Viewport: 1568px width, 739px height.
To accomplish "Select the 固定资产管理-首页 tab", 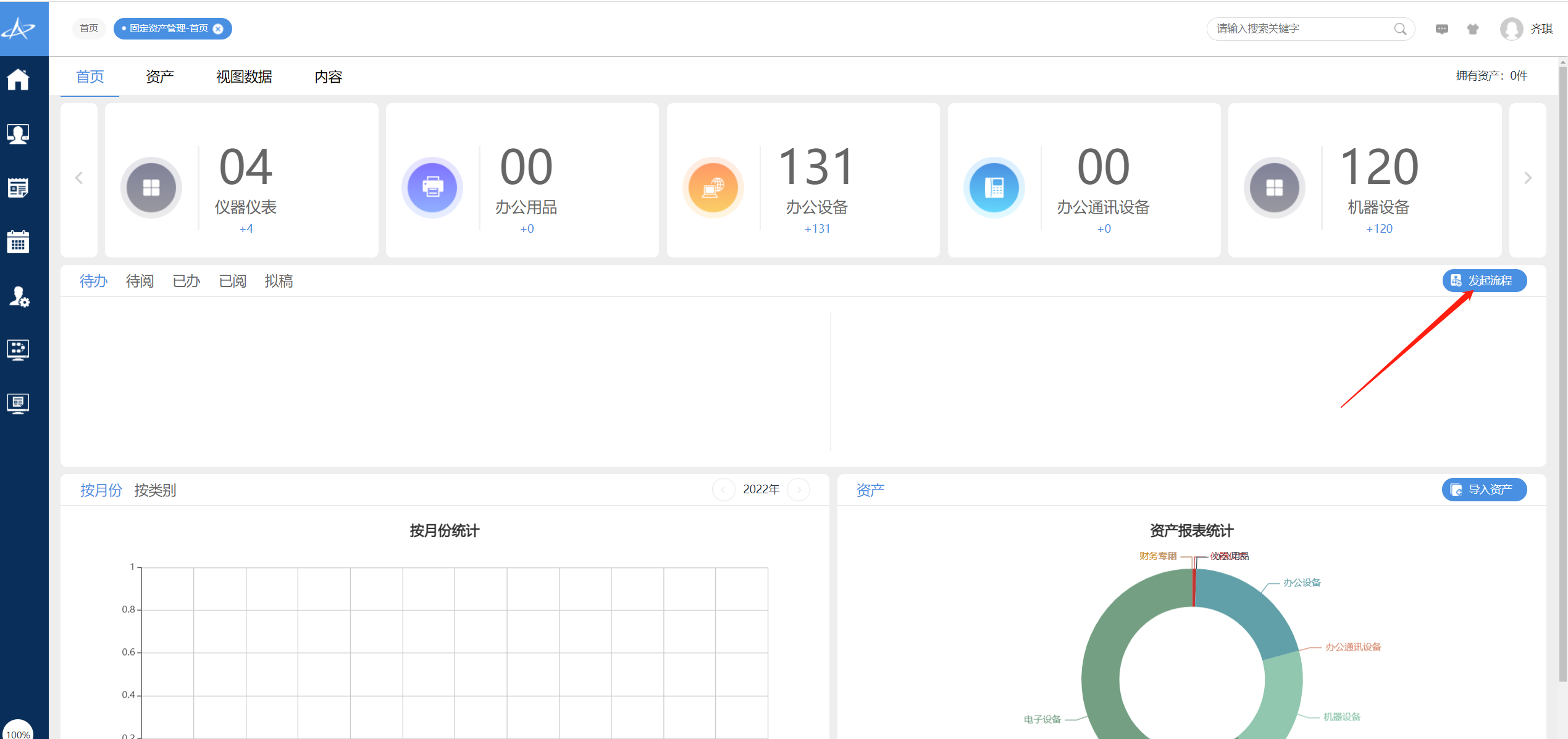I will (169, 28).
